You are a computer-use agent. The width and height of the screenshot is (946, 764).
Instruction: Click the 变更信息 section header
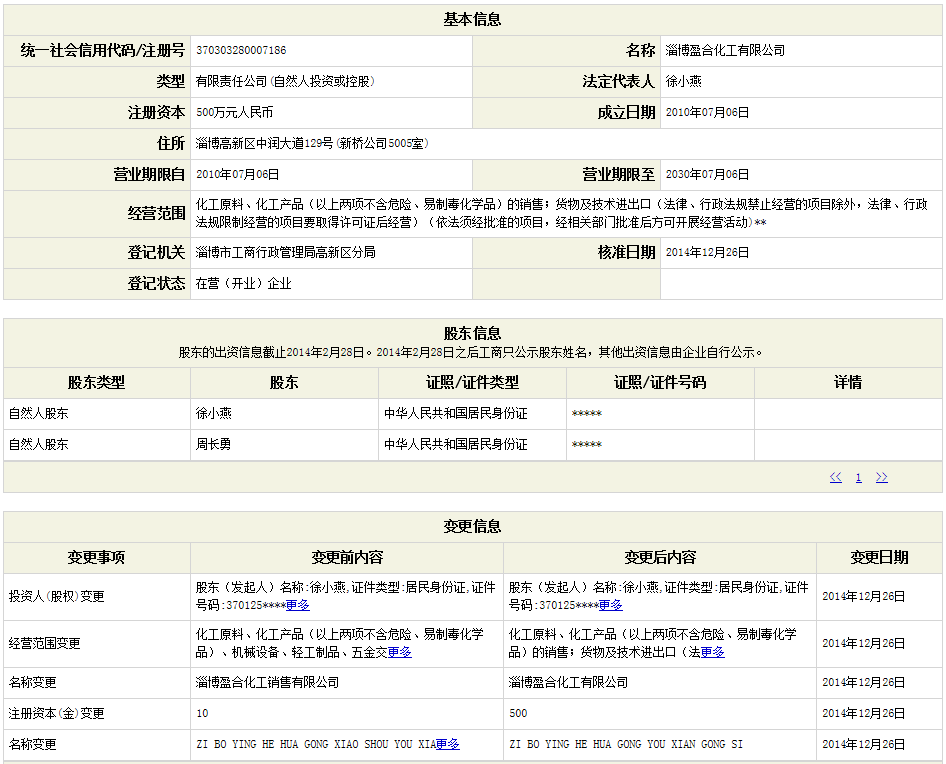click(x=472, y=526)
